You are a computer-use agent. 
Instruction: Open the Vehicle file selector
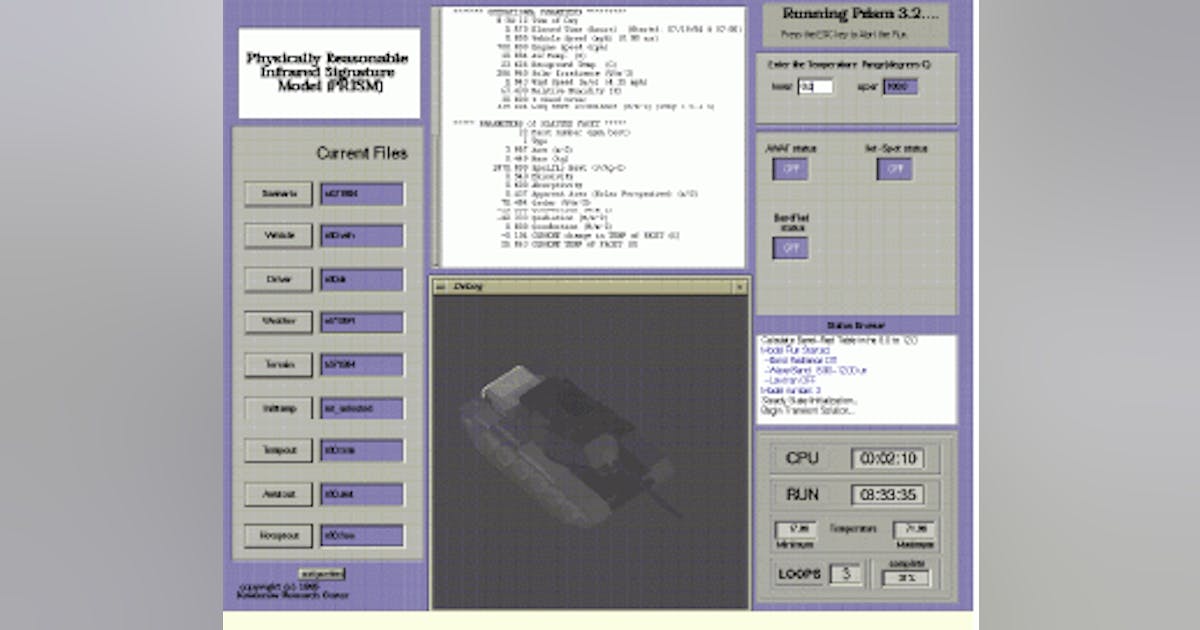[278, 235]
